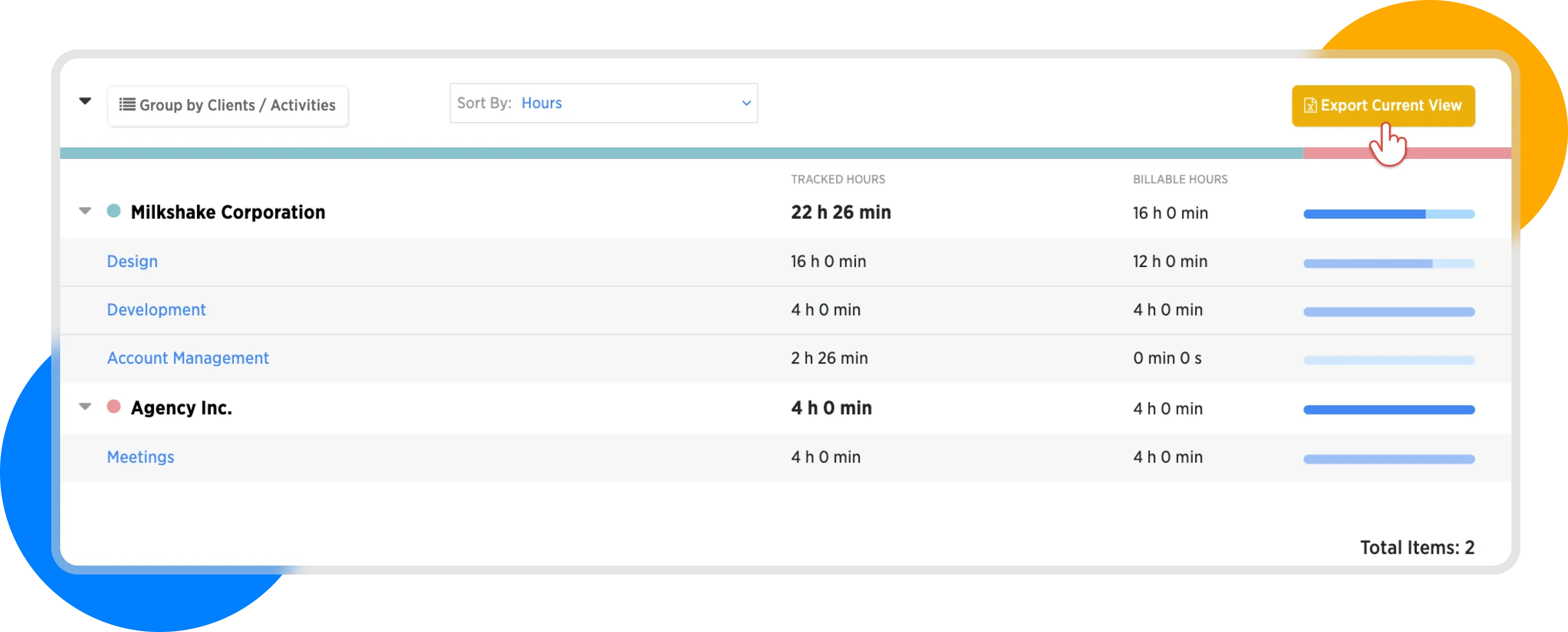This screenshot has height=632, width=1568.
Task: Click Milkshake Corporation teal color dot
Action: pos(114,211)
